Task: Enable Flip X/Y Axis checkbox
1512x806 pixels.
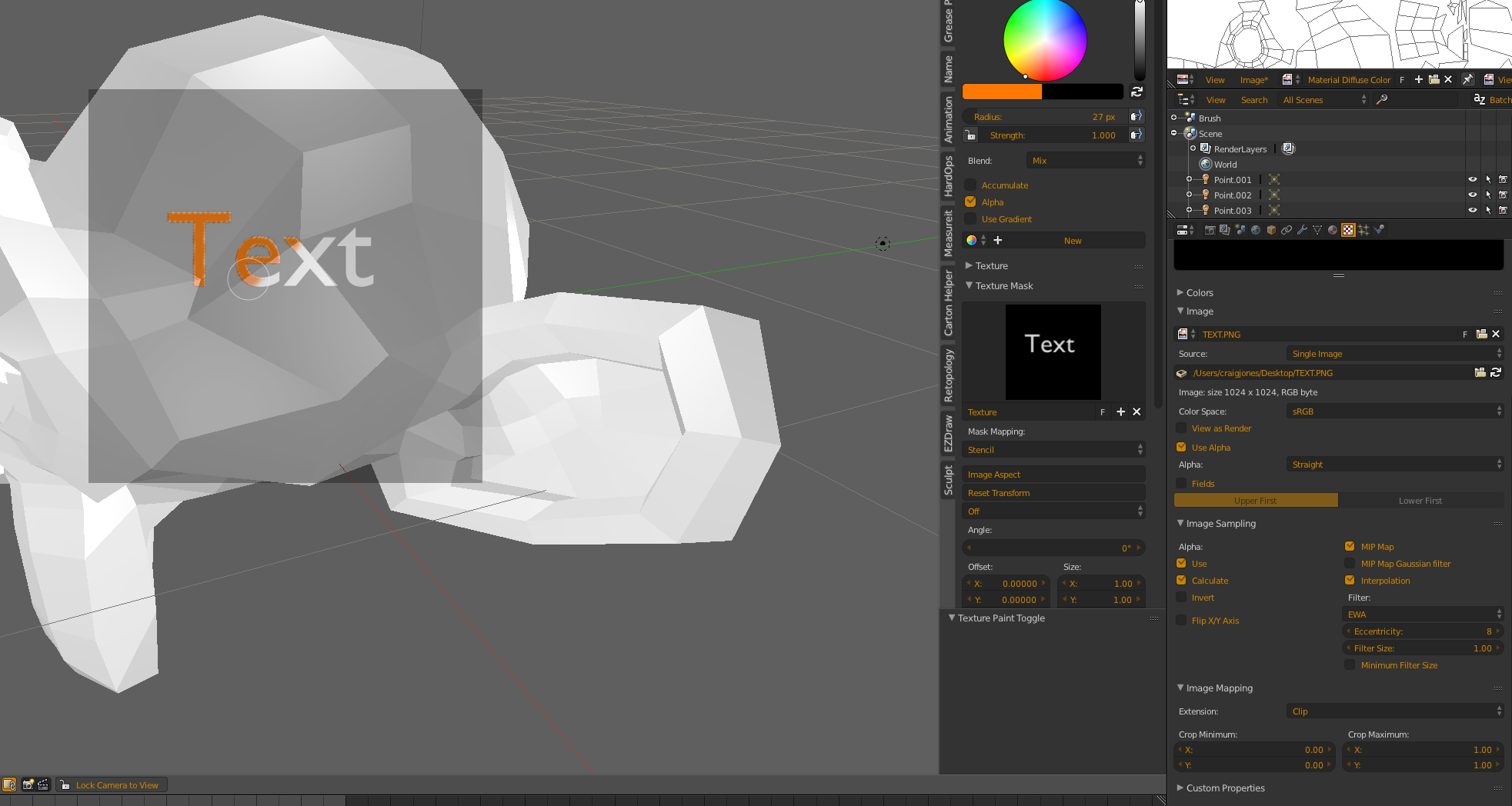Action: click(x=1181, y=620)
